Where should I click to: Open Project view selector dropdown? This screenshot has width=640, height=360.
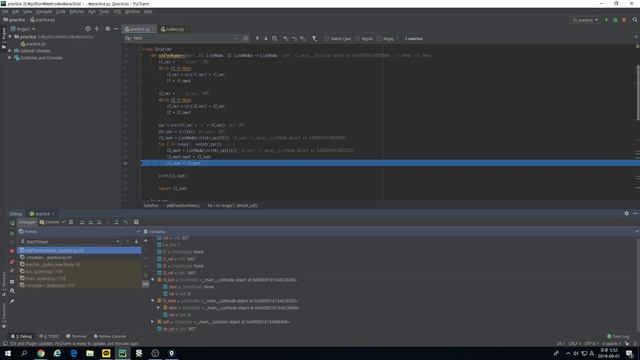23,29
